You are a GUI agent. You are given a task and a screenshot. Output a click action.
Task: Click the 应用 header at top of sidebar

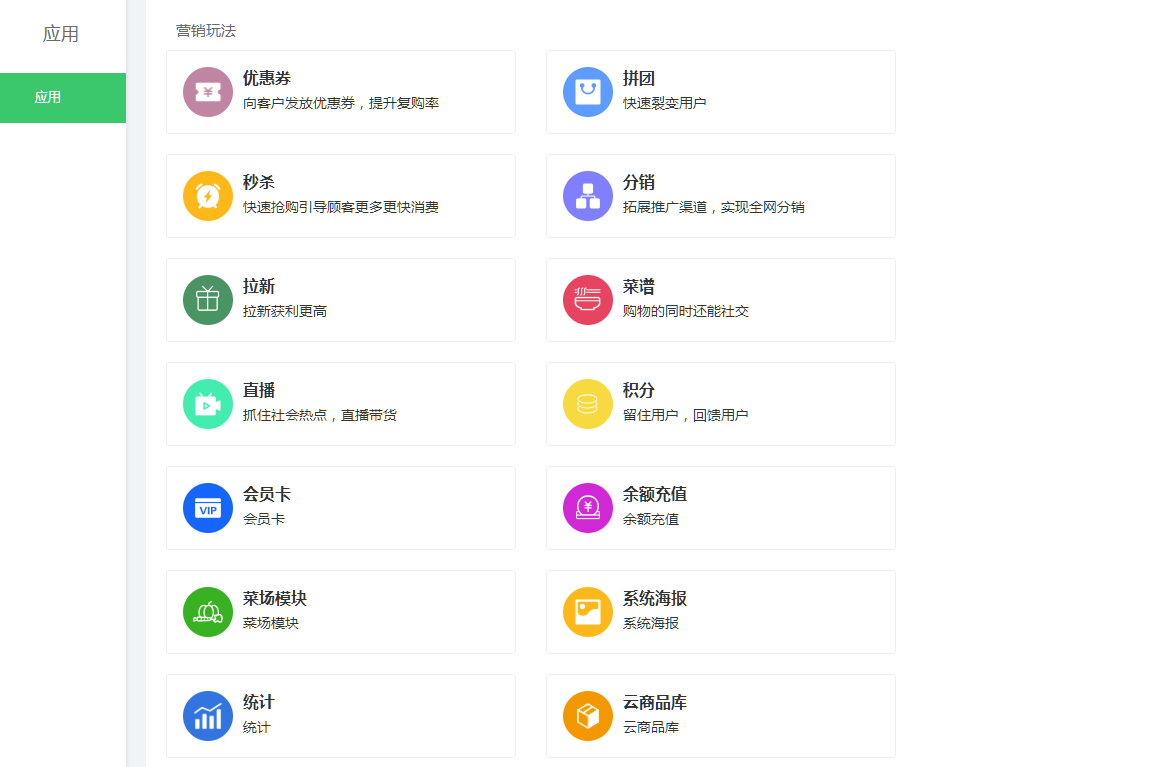(x=61, y=34)
